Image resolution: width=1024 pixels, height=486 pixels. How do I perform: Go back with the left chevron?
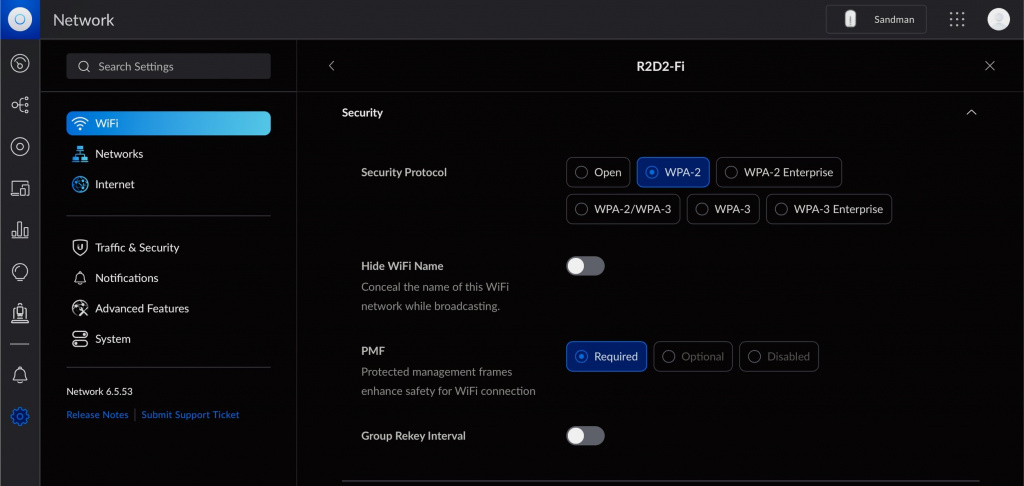(x=331, y=65)
